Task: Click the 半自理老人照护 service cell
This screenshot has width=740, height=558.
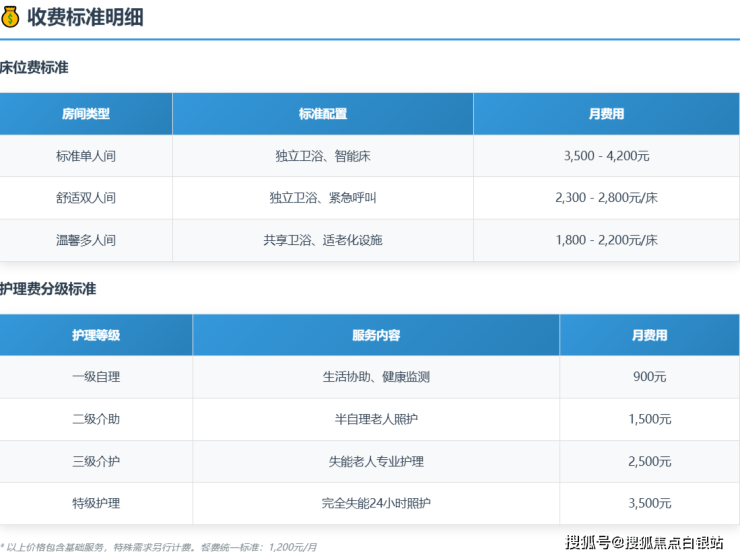Action: [376, 419]
